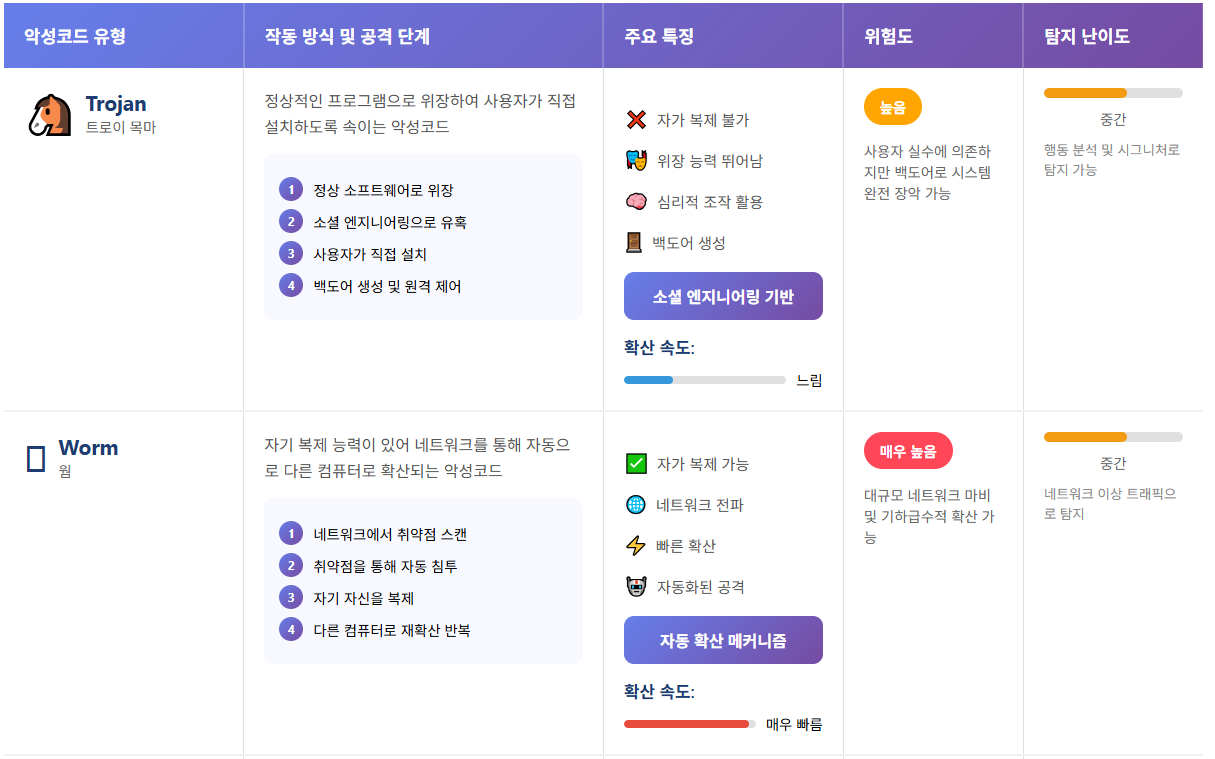This screenshot has width=1215, height=759.
Task: Click the door backdoor creation icon
Action: 634,243
